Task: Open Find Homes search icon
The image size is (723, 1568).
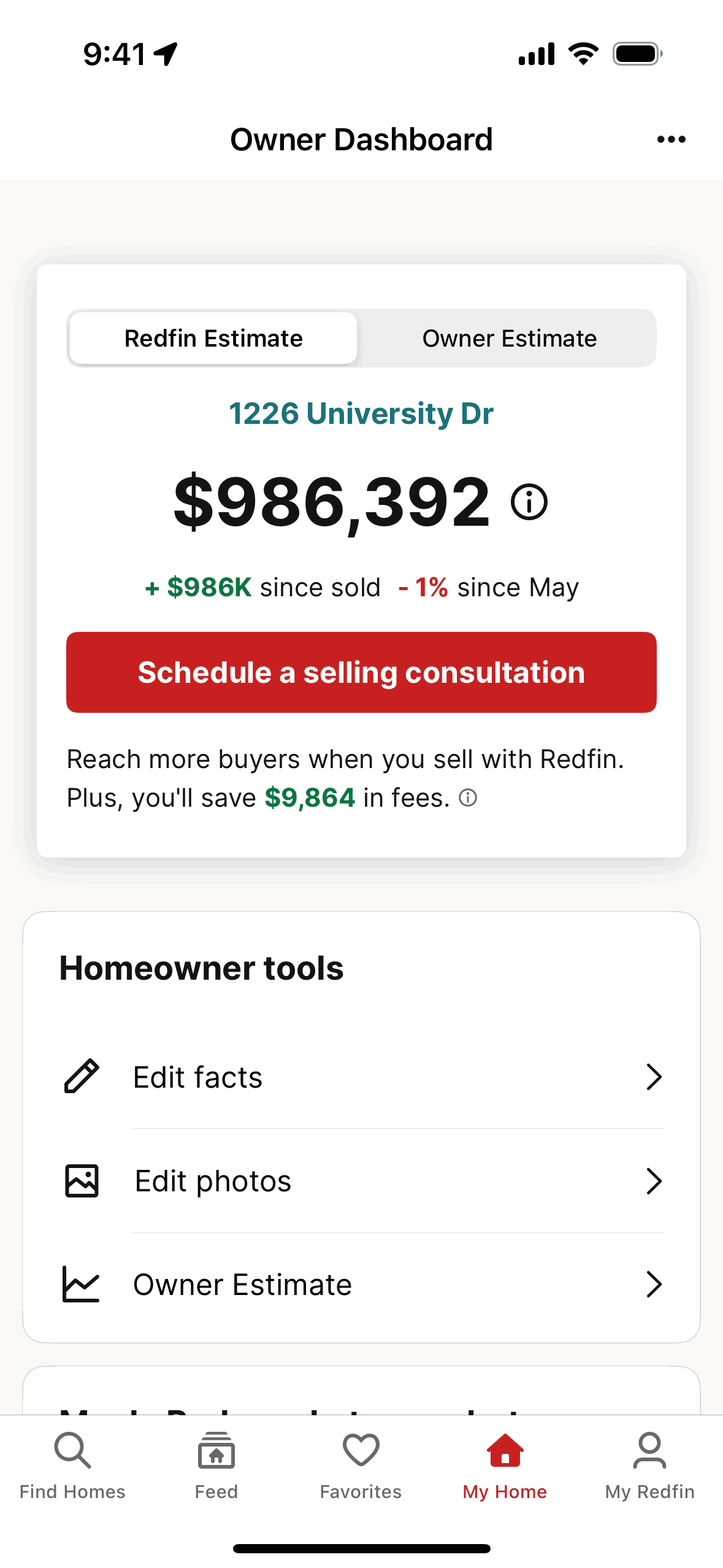Action: [72, 1450]
